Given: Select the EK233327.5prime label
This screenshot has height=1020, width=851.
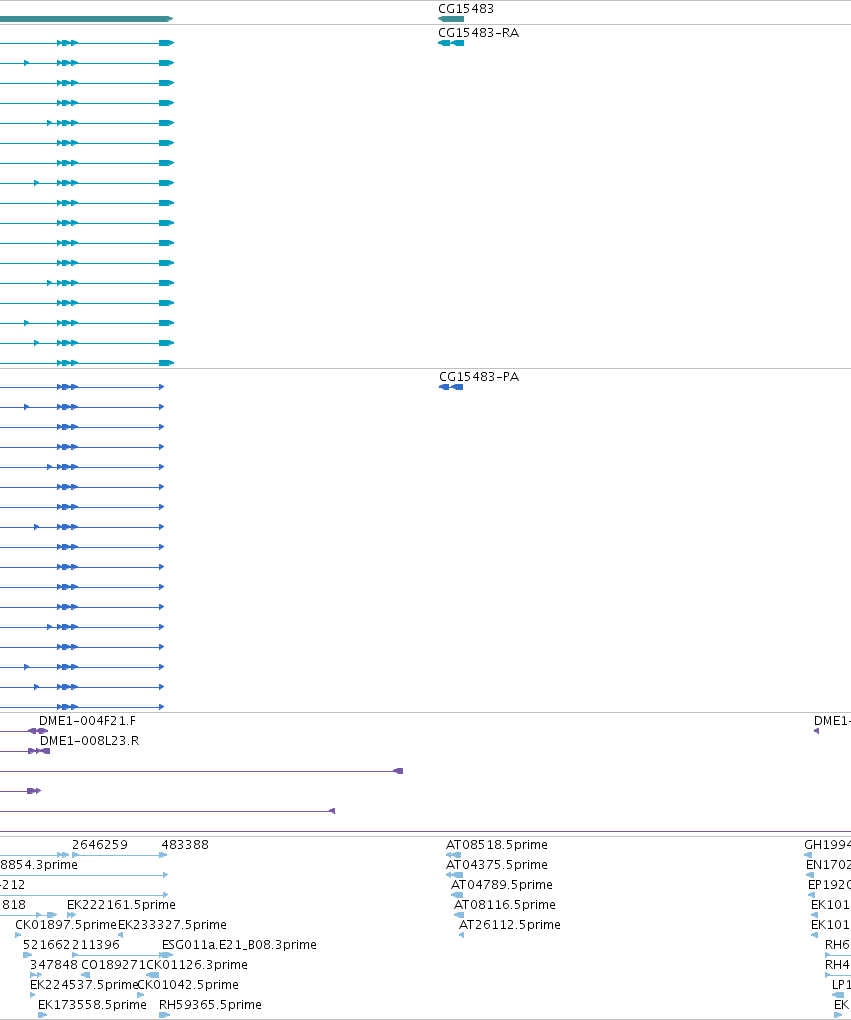Looking at the screenshot, I should (172, 925).
